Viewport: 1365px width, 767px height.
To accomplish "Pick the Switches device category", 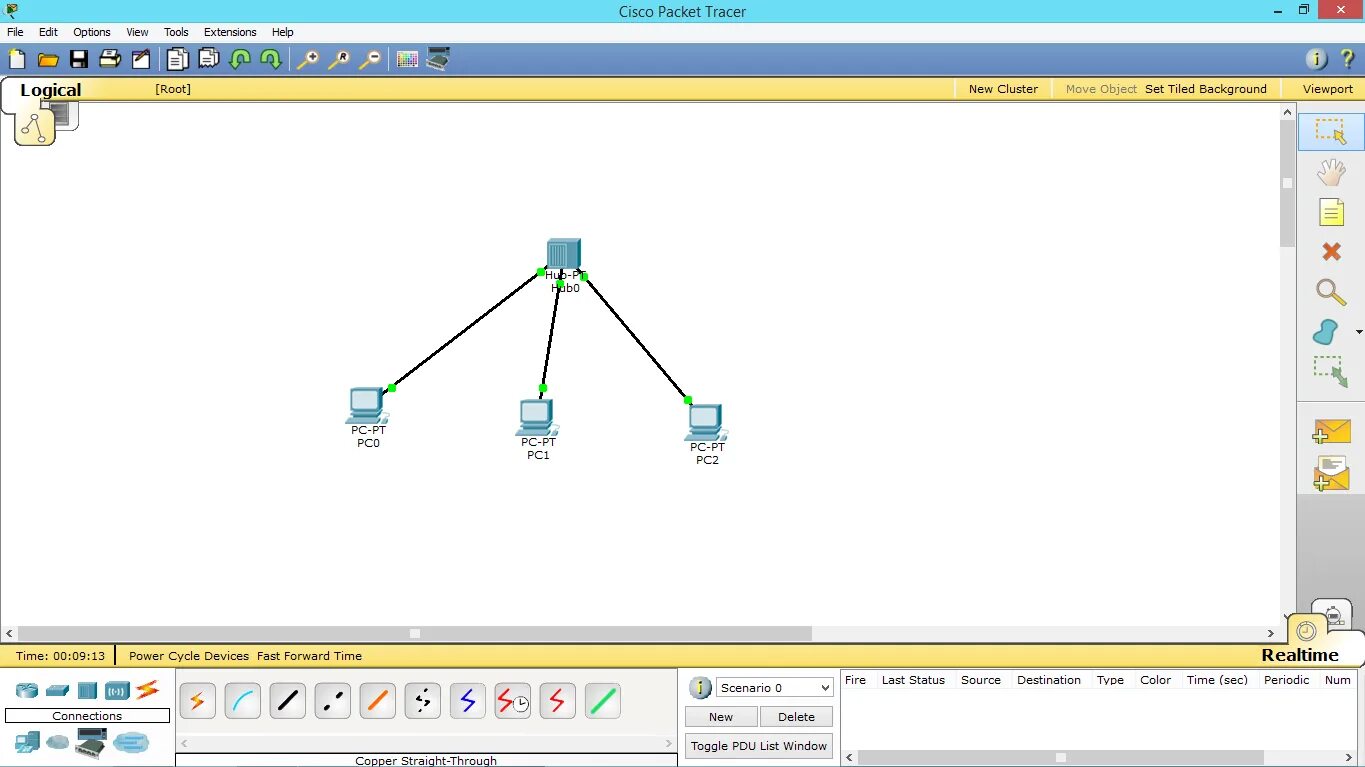I will 58,690.
